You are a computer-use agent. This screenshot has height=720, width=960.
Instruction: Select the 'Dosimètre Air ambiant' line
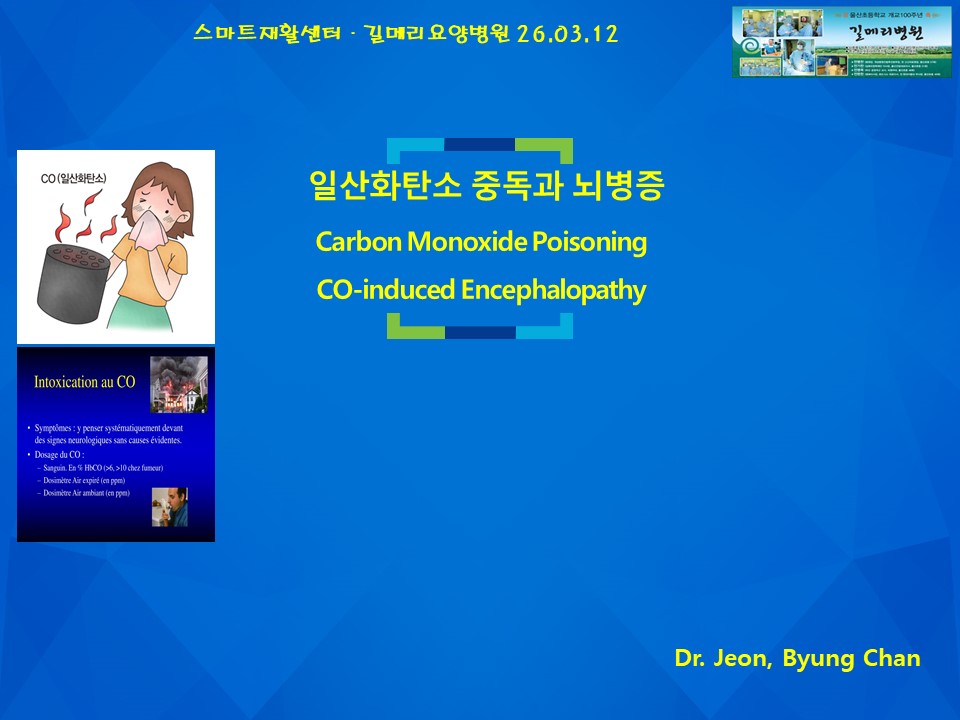tap(84, 493)
